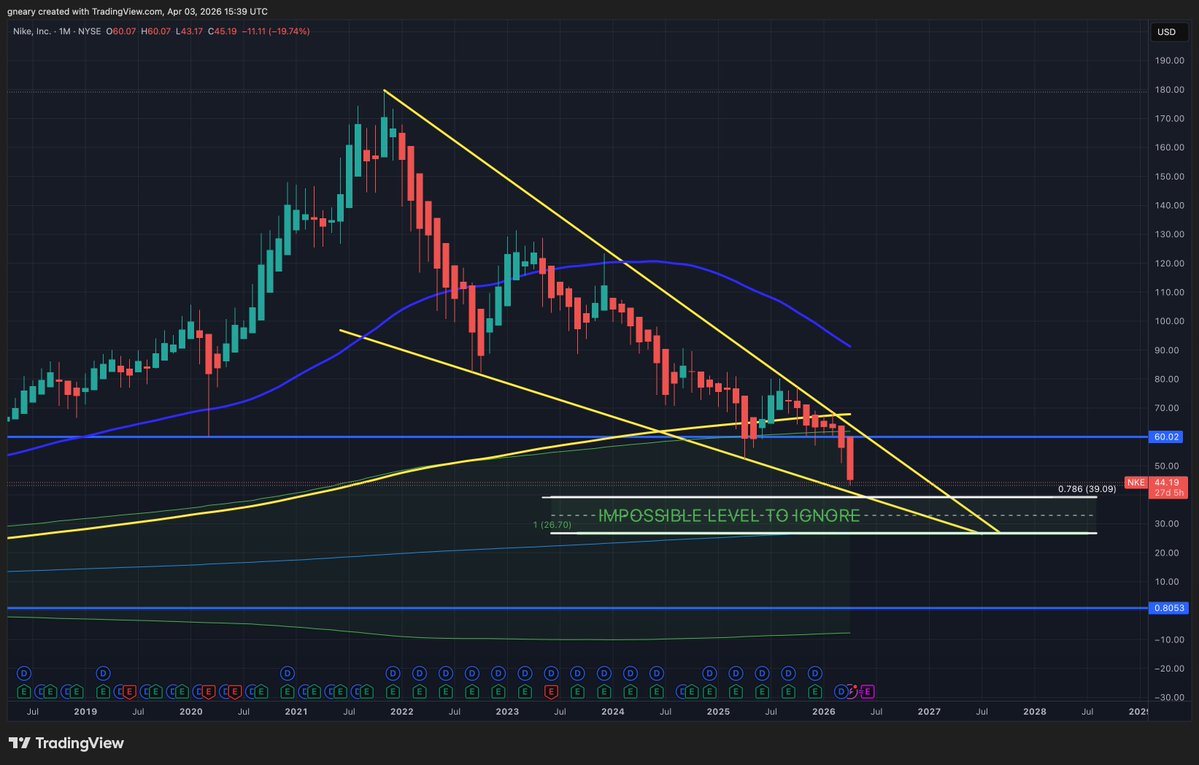Click the 0.8053 blue price label
Viewport: 1199px width, 765px height.
point(1168,608)
